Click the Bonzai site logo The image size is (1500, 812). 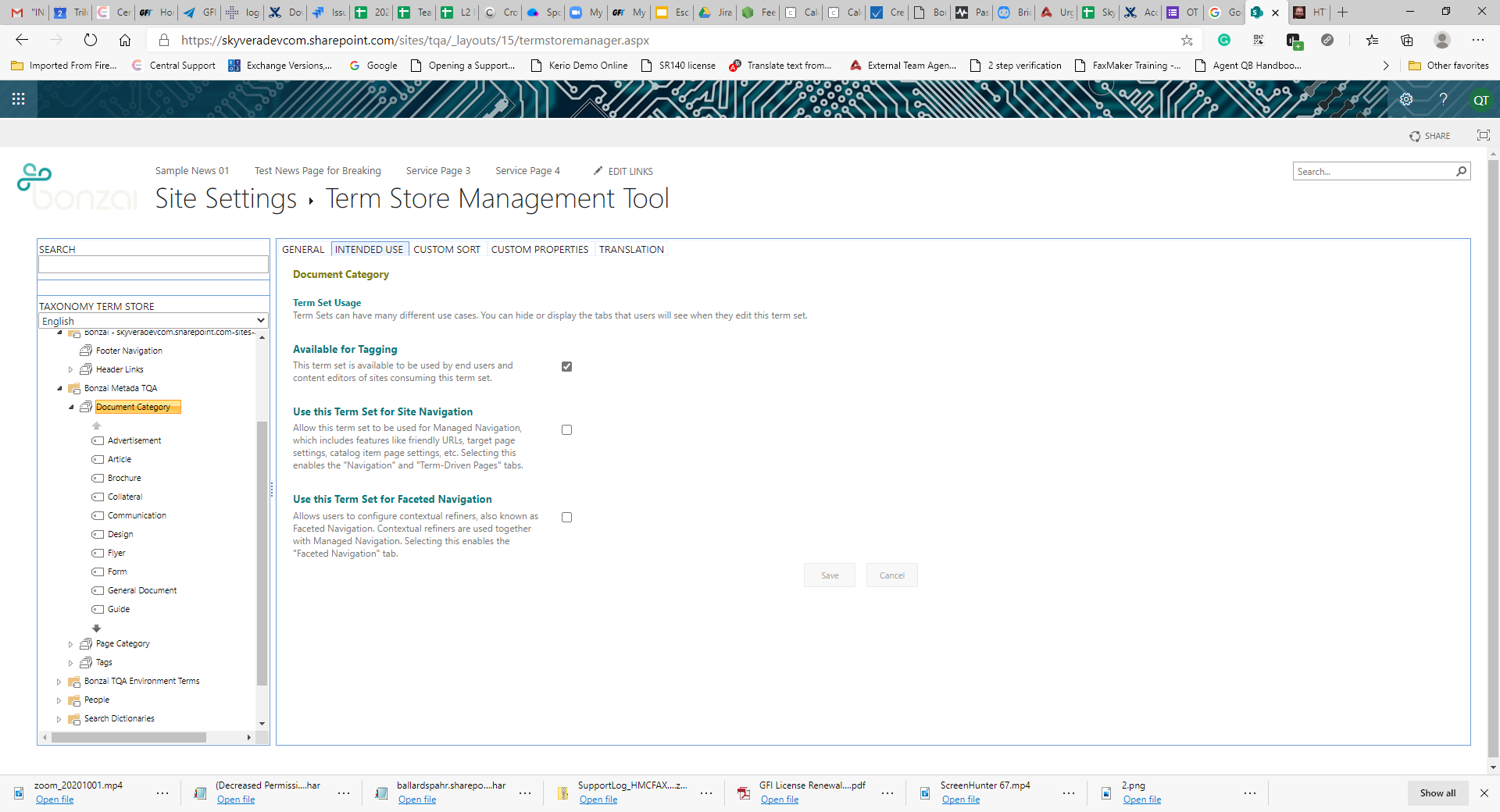pyautogui.click(x=77, y=187)
